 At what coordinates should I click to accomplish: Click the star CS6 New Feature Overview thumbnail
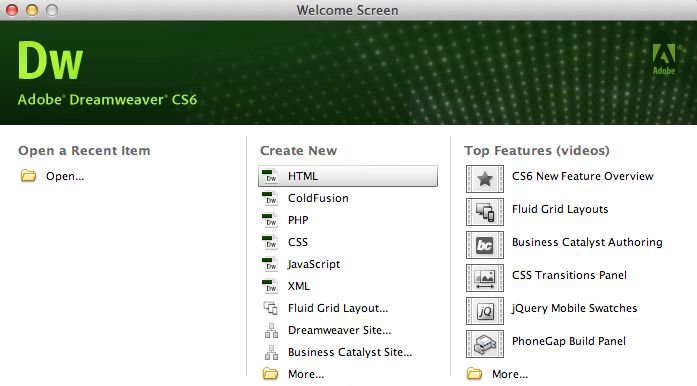click(x=485, y=179)
